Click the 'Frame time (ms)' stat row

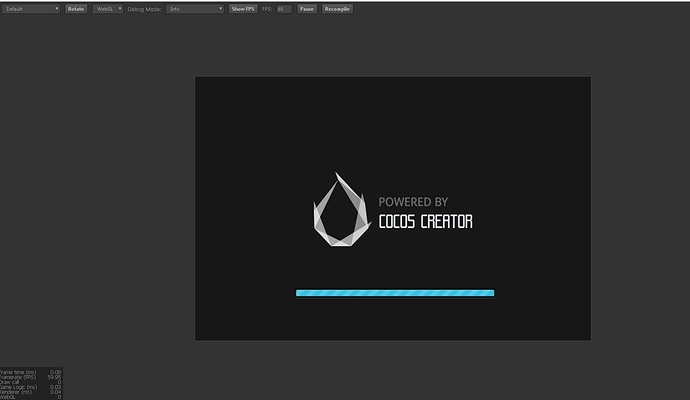(30, 372)
